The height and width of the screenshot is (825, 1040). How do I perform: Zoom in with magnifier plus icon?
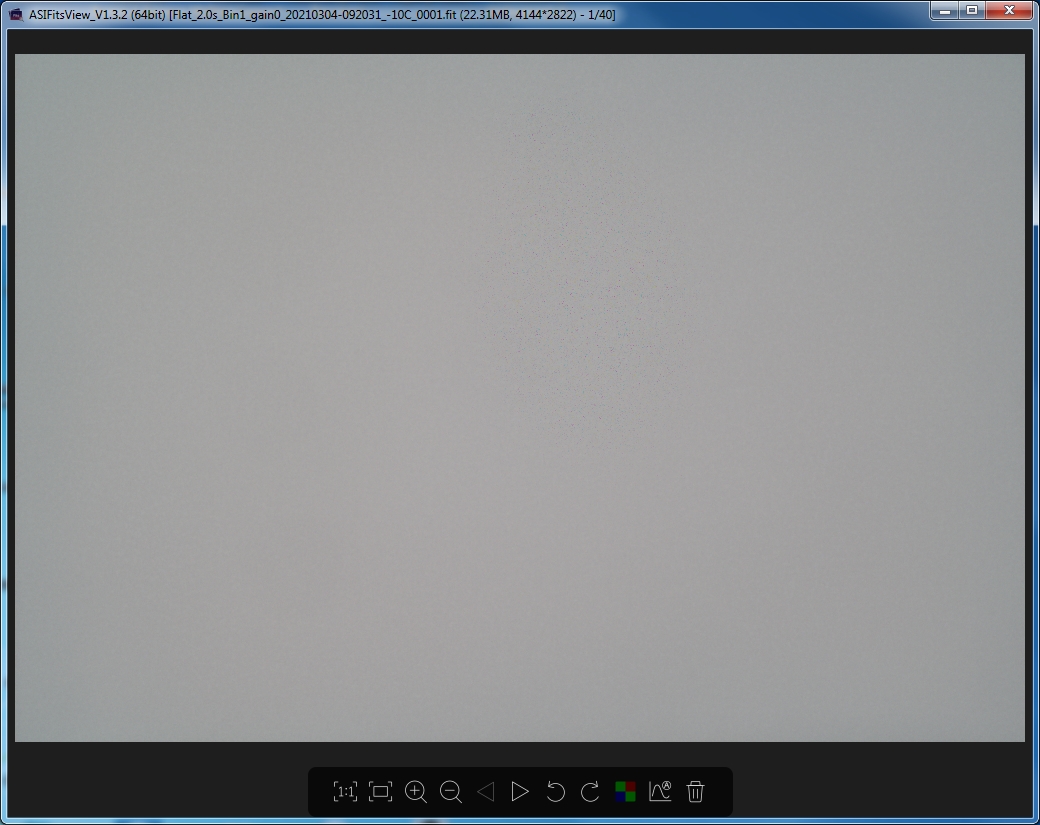(x=416, y=791)
